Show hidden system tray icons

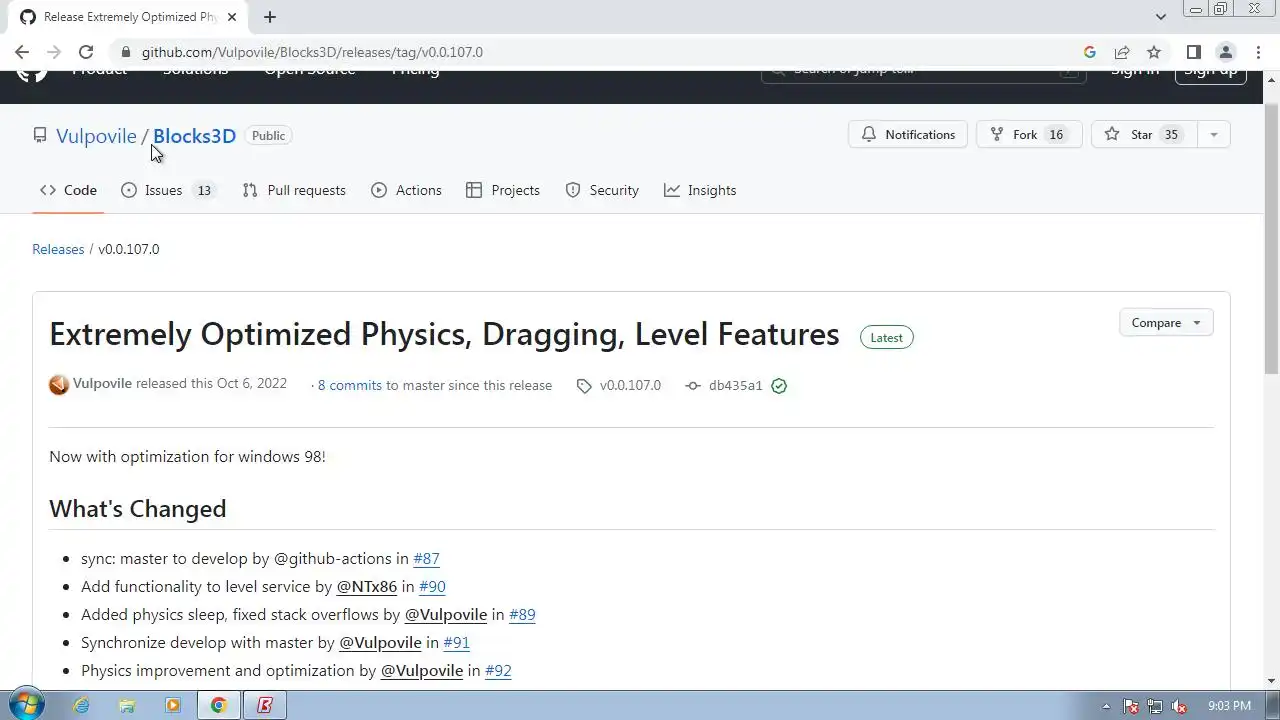pos(1106,706)
